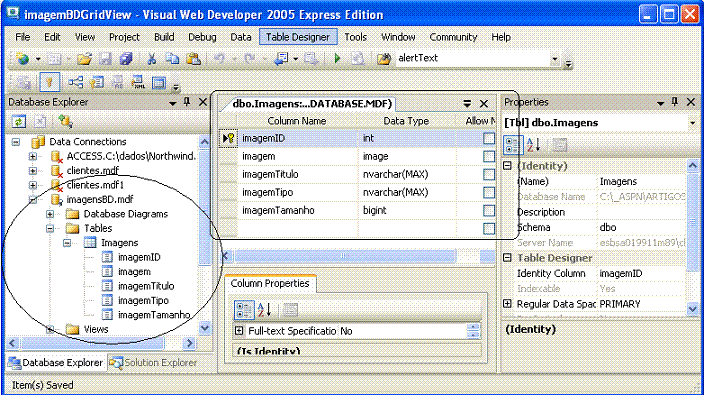Image resolution: width=704 pixels, height=395 pixels.
Task: Click the primary key row selector for imagemID
Action: [x=228, y=138]
